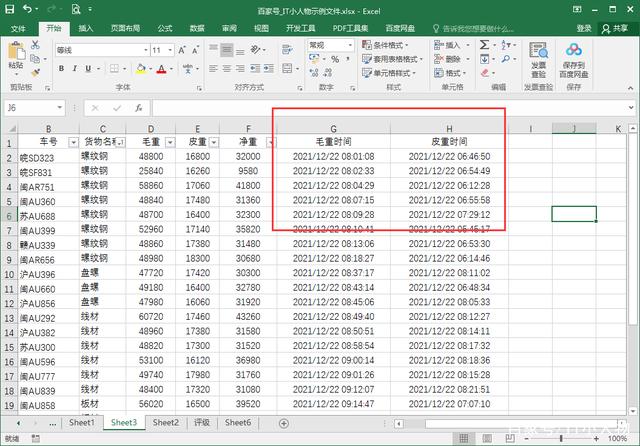This screenshot has height=446, width=640.
Task: Click the save icon in quick access toolbar
Action: click(10, 9)
